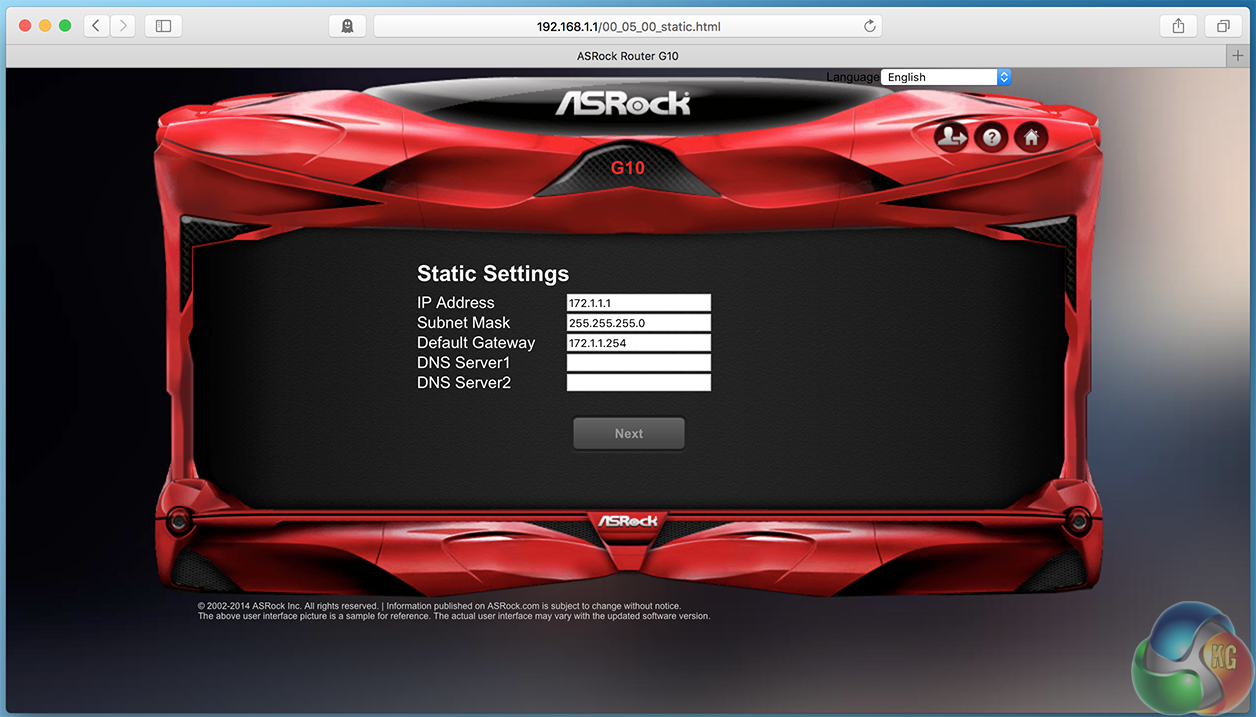Viewport: 1256px width, 717px height.
Task: Click the Default Gateway field
Action: click(x=639, y=342)
